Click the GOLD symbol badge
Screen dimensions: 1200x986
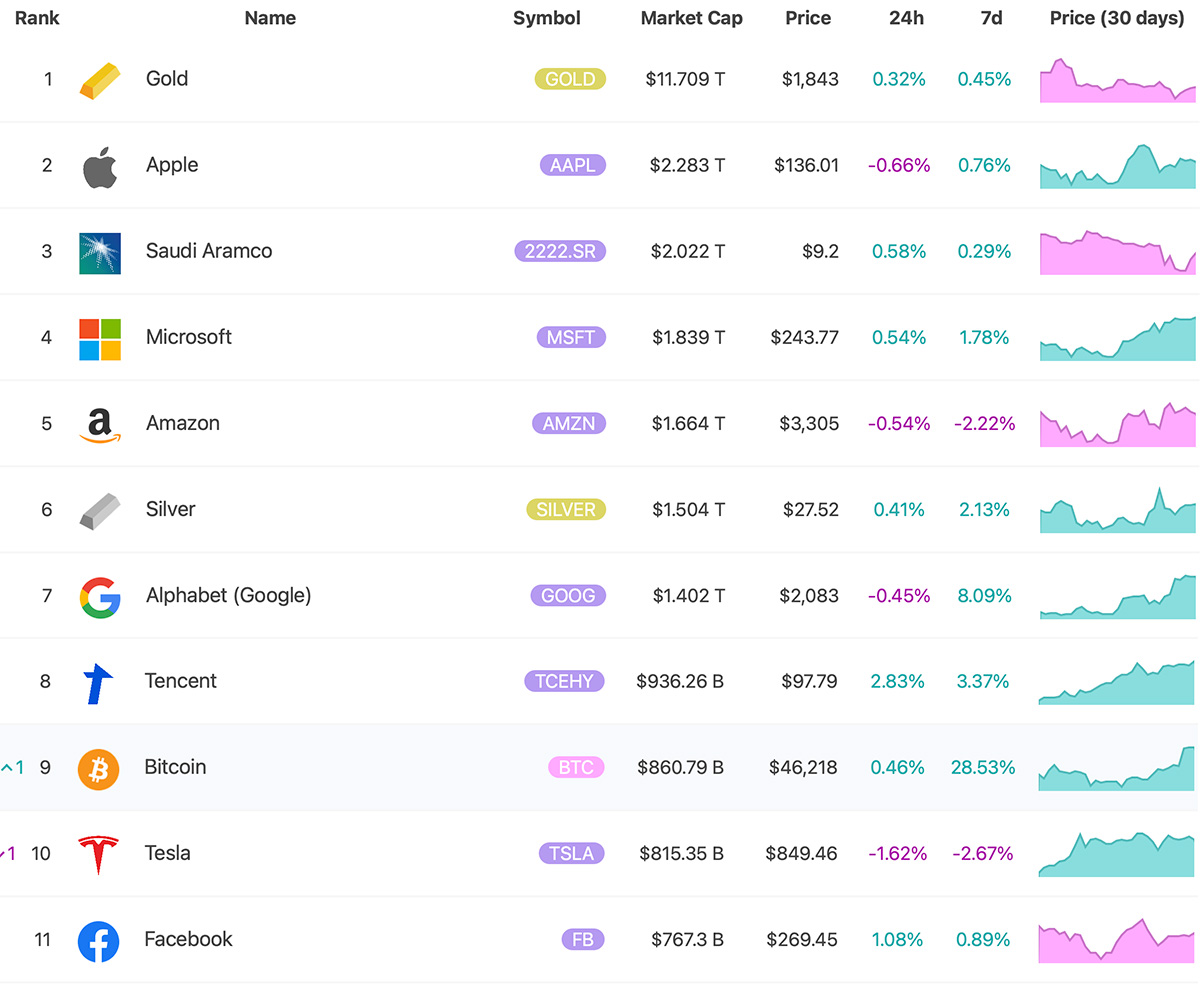coord(570,80)
